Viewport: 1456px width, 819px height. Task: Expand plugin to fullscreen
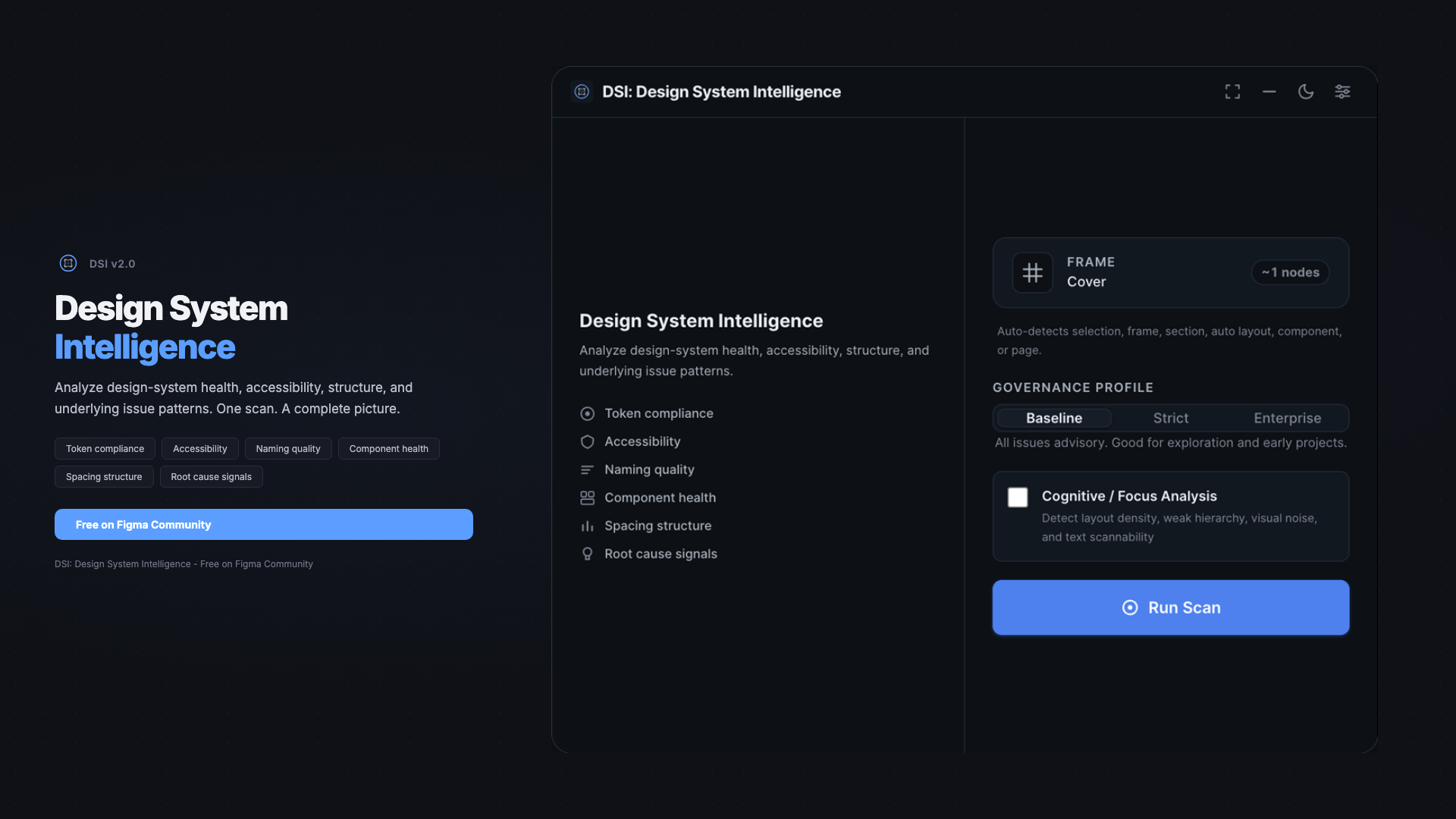click(1232, 91)
